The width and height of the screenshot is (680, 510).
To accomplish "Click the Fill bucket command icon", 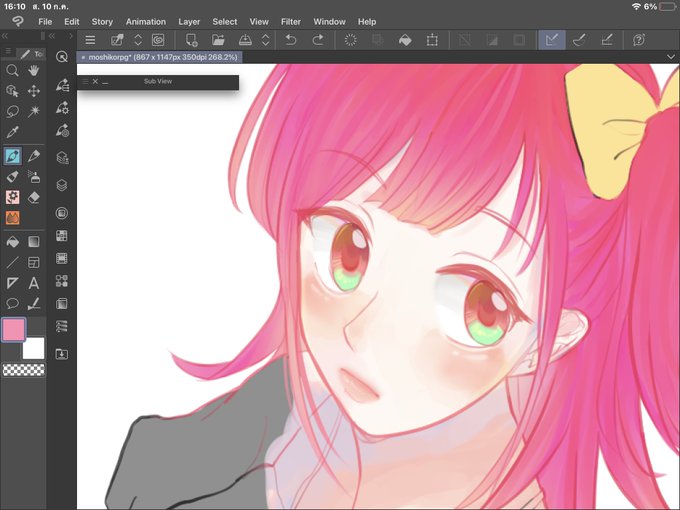I will pyautogui.click(x=405, y=40).
